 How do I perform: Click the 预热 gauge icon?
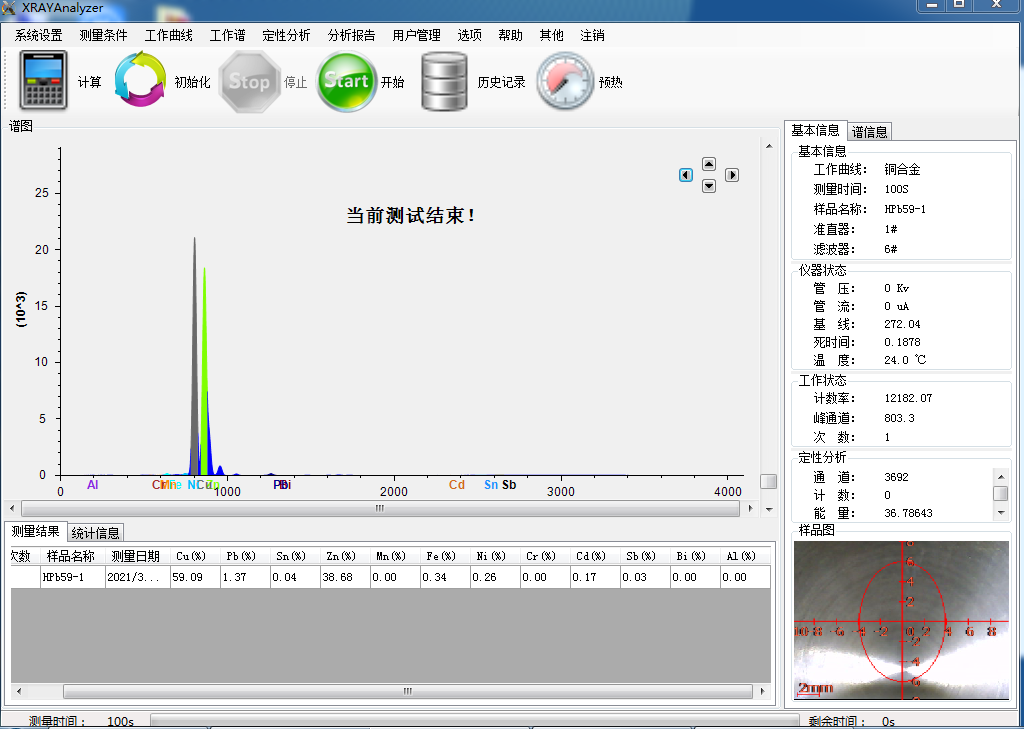(565, 81)
